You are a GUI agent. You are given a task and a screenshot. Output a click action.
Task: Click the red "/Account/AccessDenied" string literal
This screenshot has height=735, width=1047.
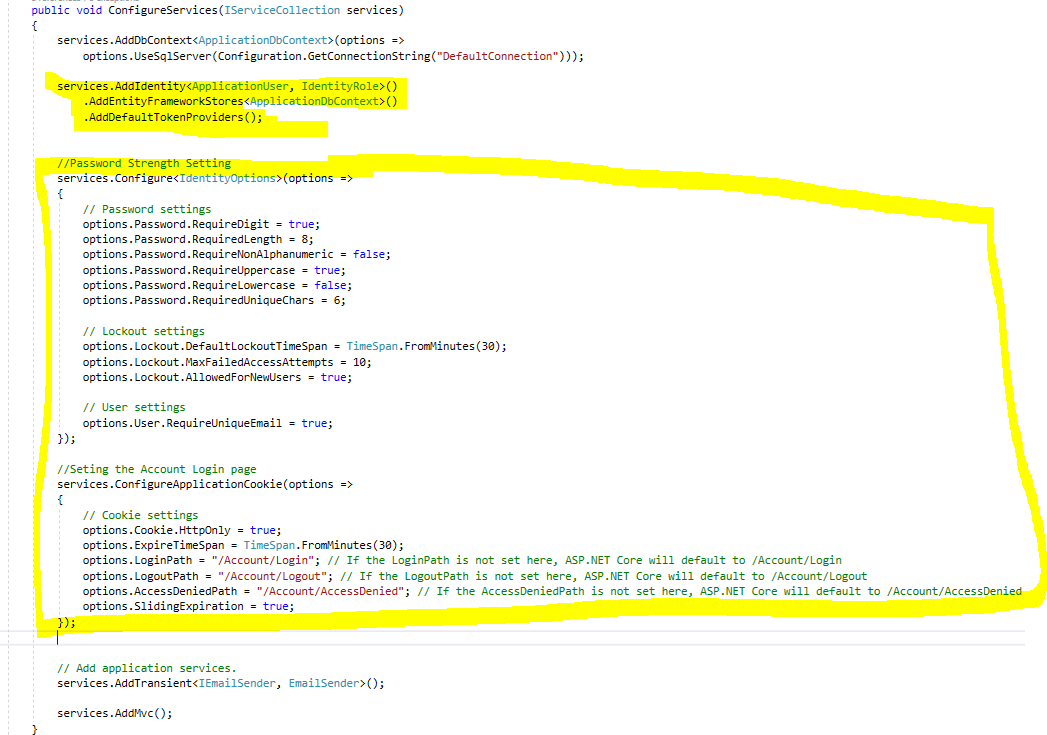[331, 591]
